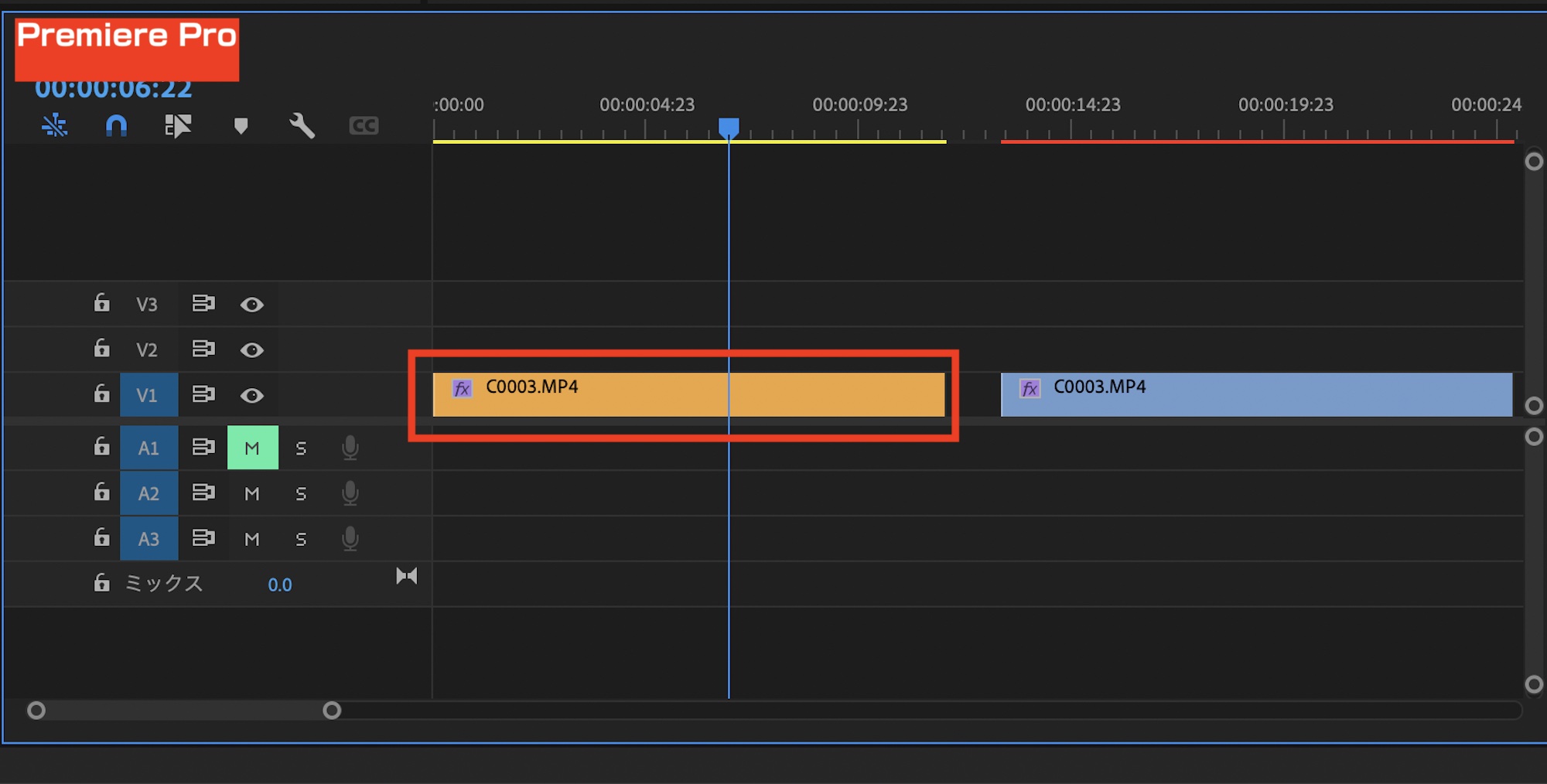
Task: Open timeline display settings wrench
Action: (x=302, y=125)
